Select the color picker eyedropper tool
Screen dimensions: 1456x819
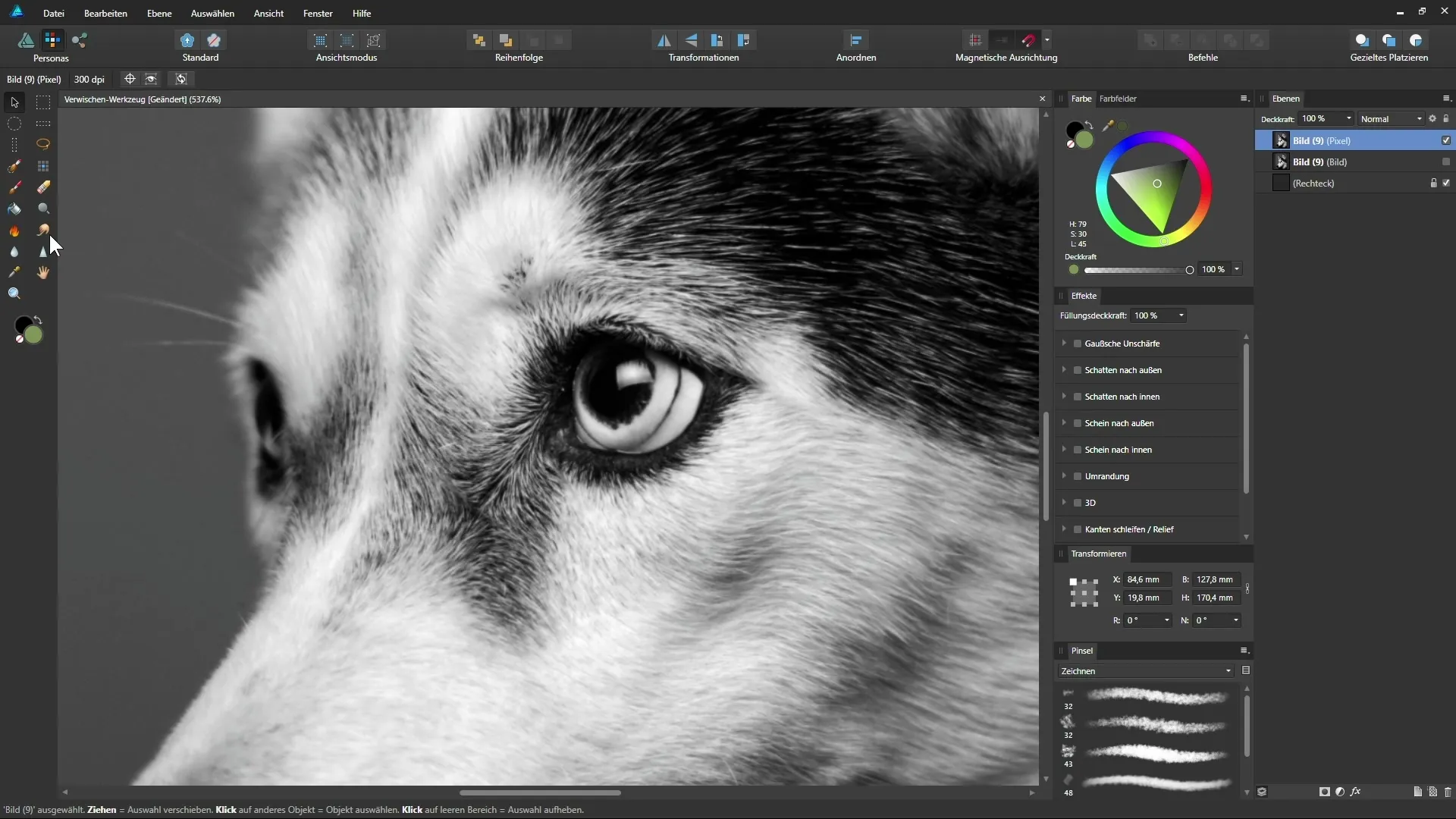coord(14,272)
